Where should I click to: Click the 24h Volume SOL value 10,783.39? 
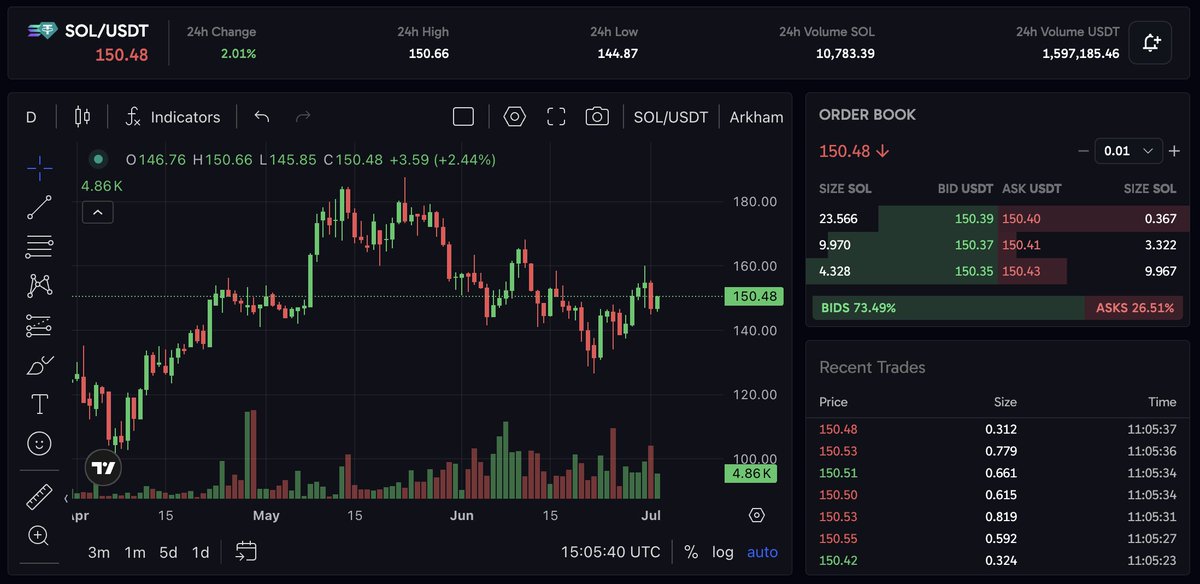845,53
